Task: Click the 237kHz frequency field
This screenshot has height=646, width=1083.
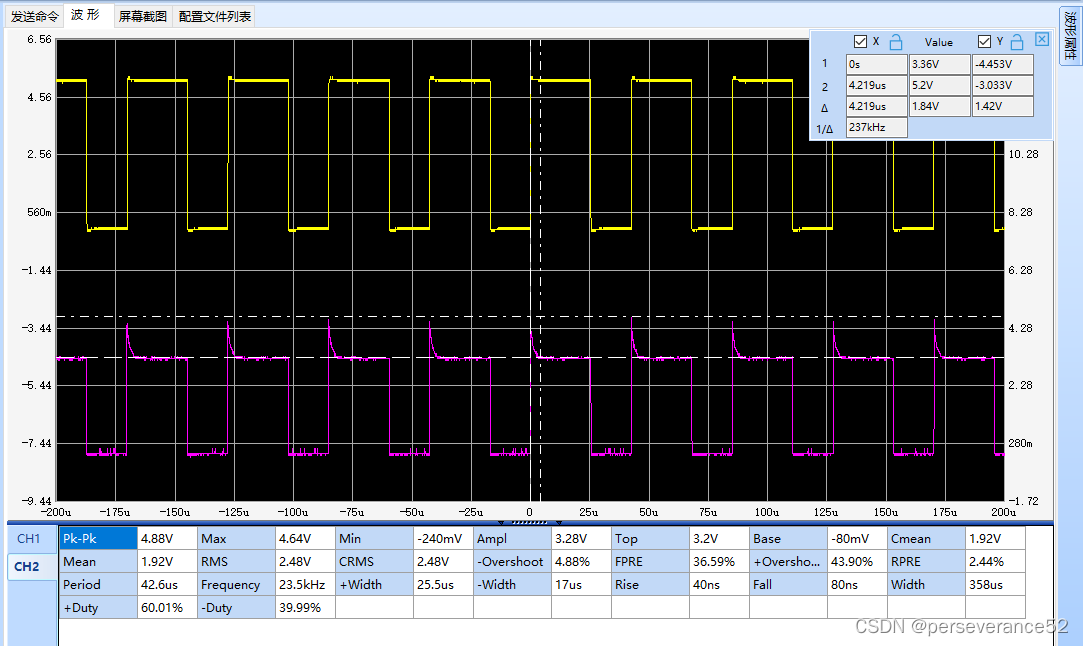Action: [x=876, y=127]
